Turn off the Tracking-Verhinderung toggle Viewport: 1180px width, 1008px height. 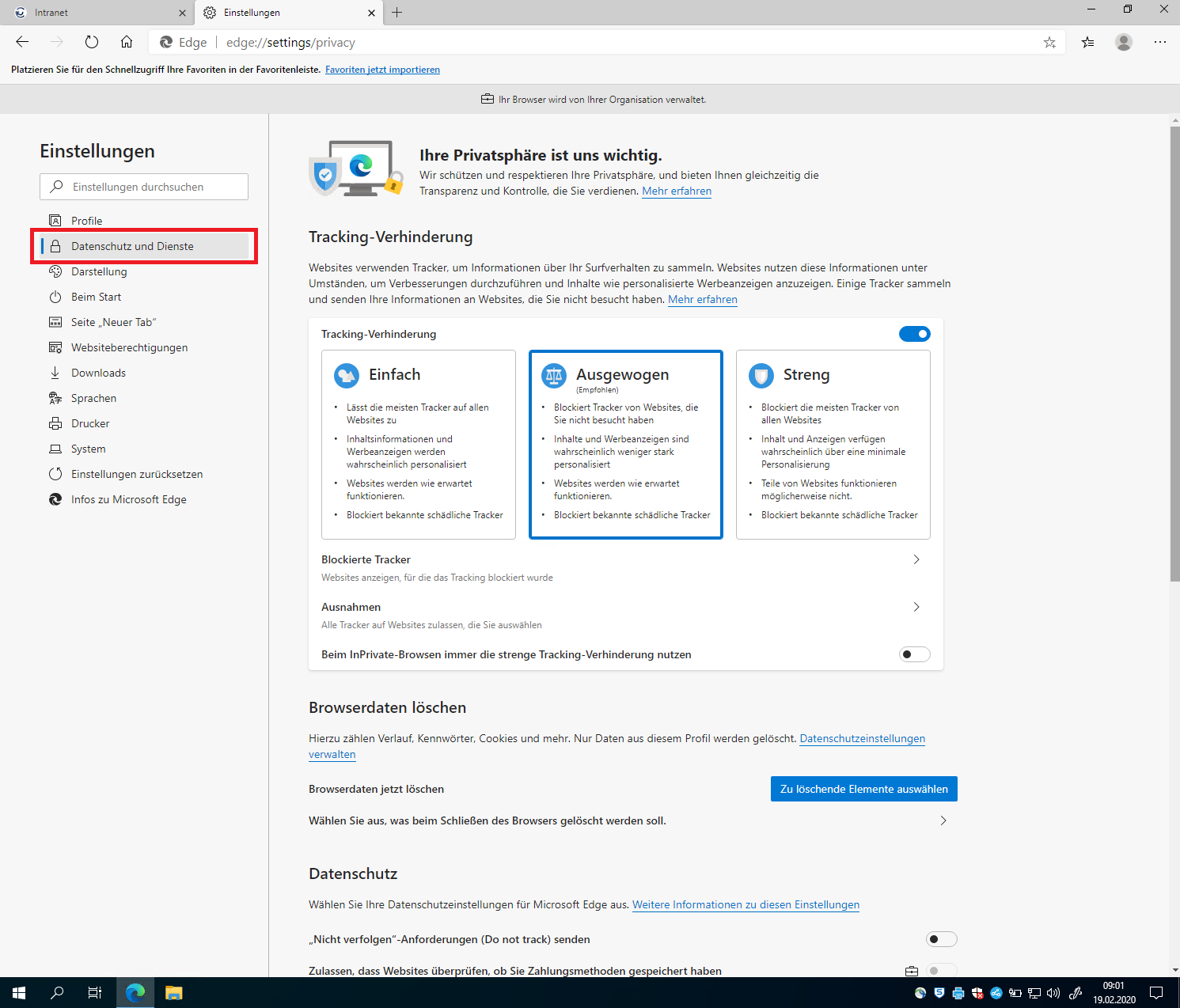[914, 334]
